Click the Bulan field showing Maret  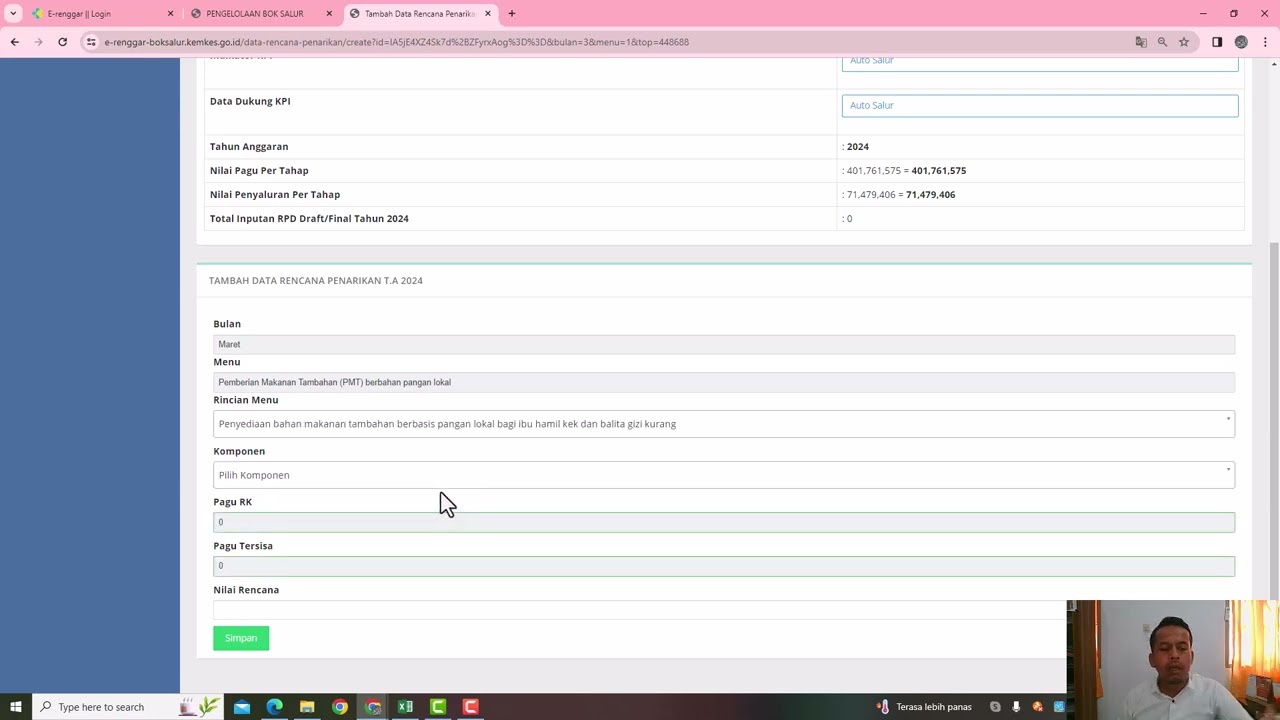(724, 344)
